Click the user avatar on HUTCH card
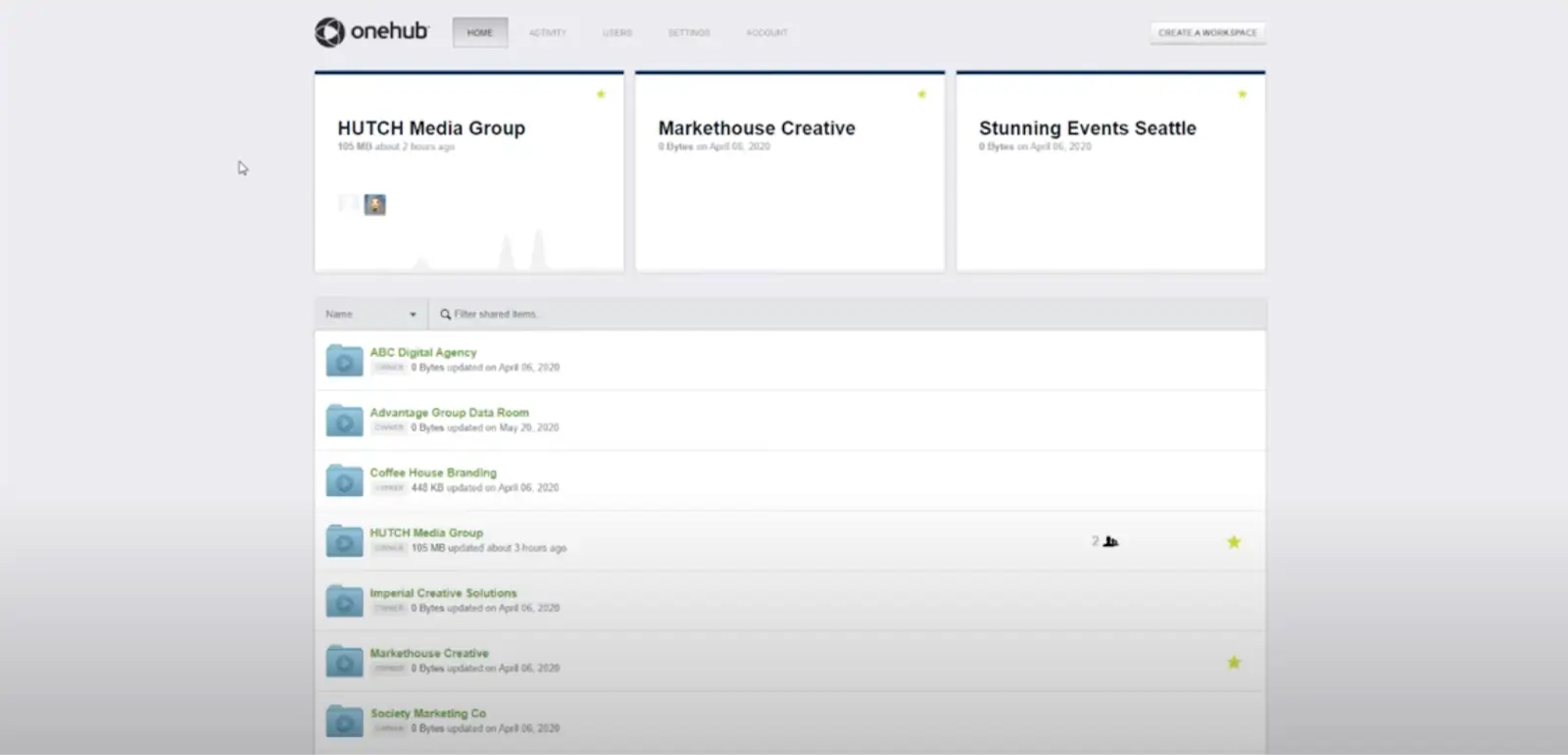1568x755 pixels. pyautogui.click(x=374, y=204)
